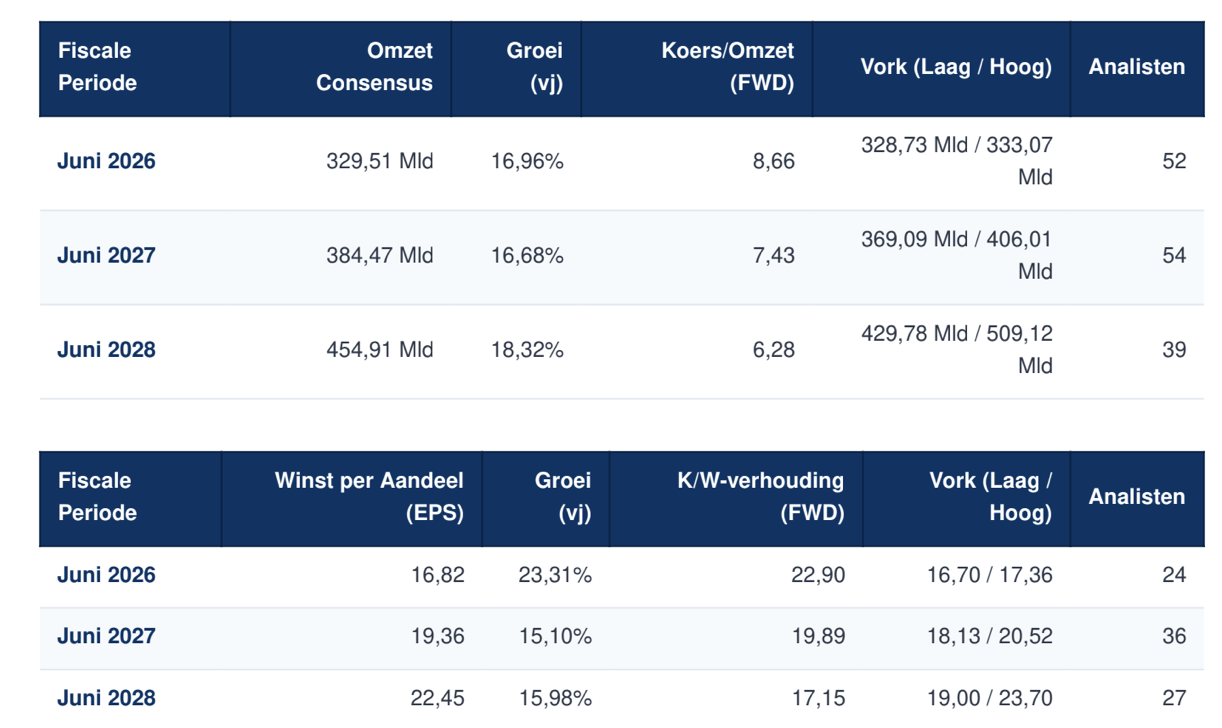The image size is (1222, 728).
Task: Click Juni 2028 in the EPS table
Action: tap(106, 698)
